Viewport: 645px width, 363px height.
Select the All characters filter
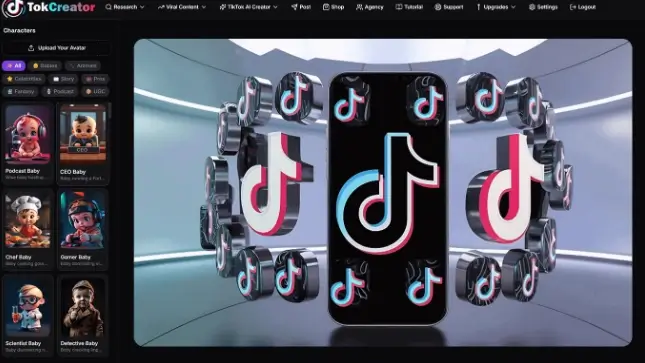[14, 66]
